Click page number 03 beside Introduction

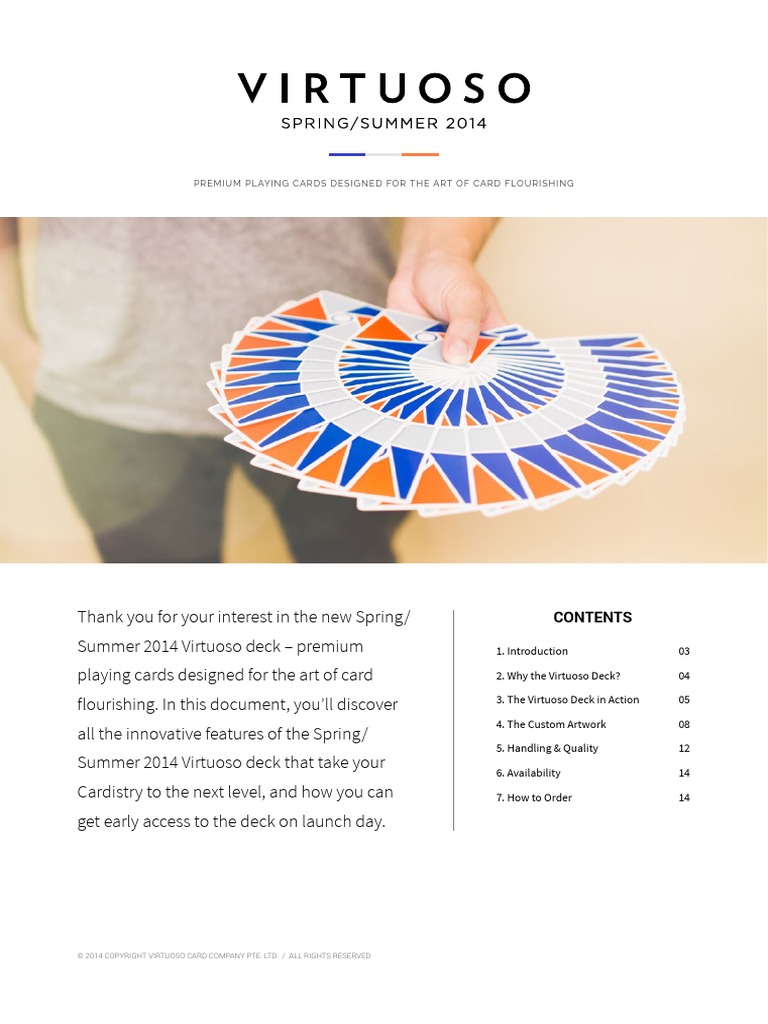pos(684,651)
